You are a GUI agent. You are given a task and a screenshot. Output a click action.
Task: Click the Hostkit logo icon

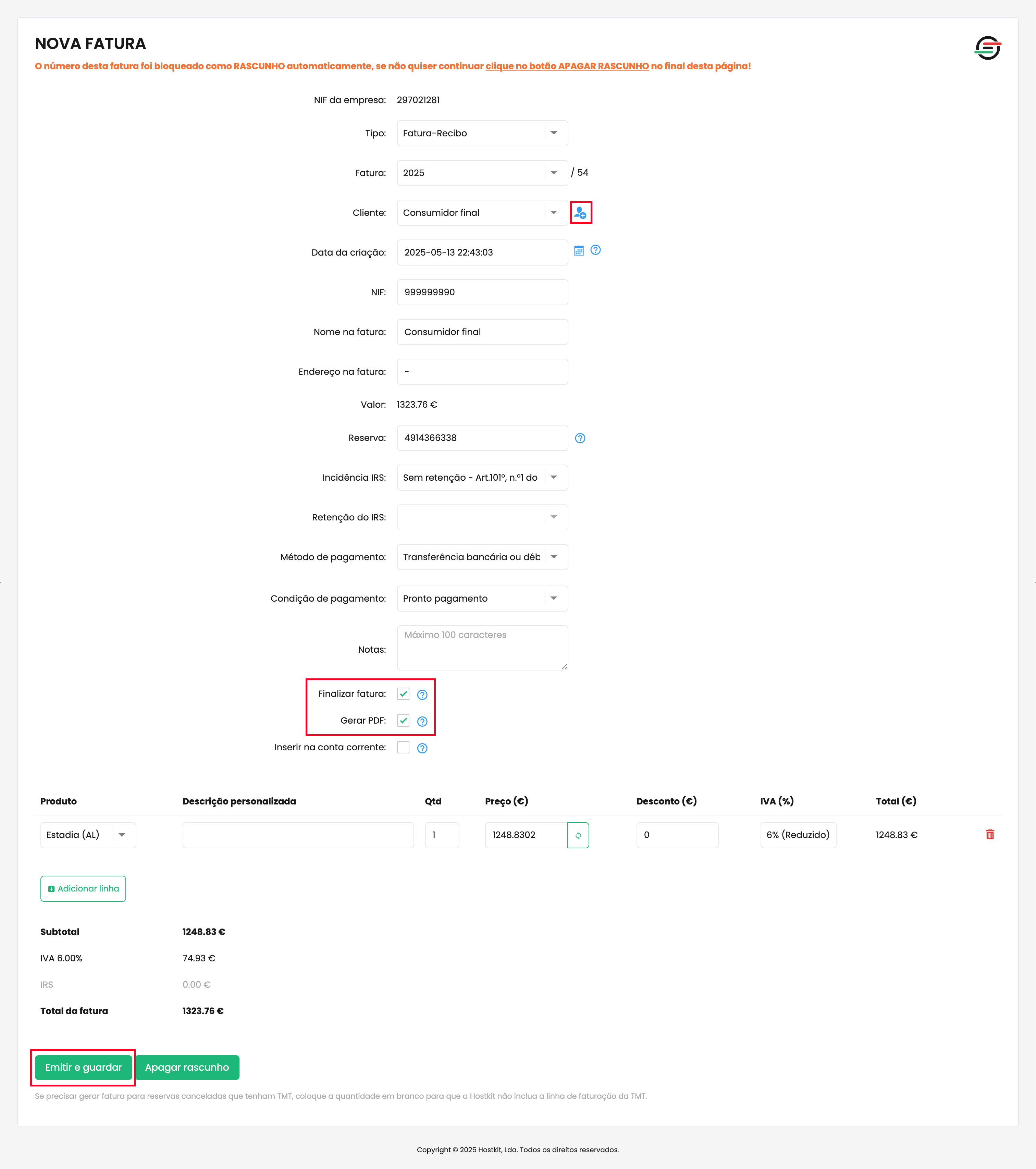987,48
